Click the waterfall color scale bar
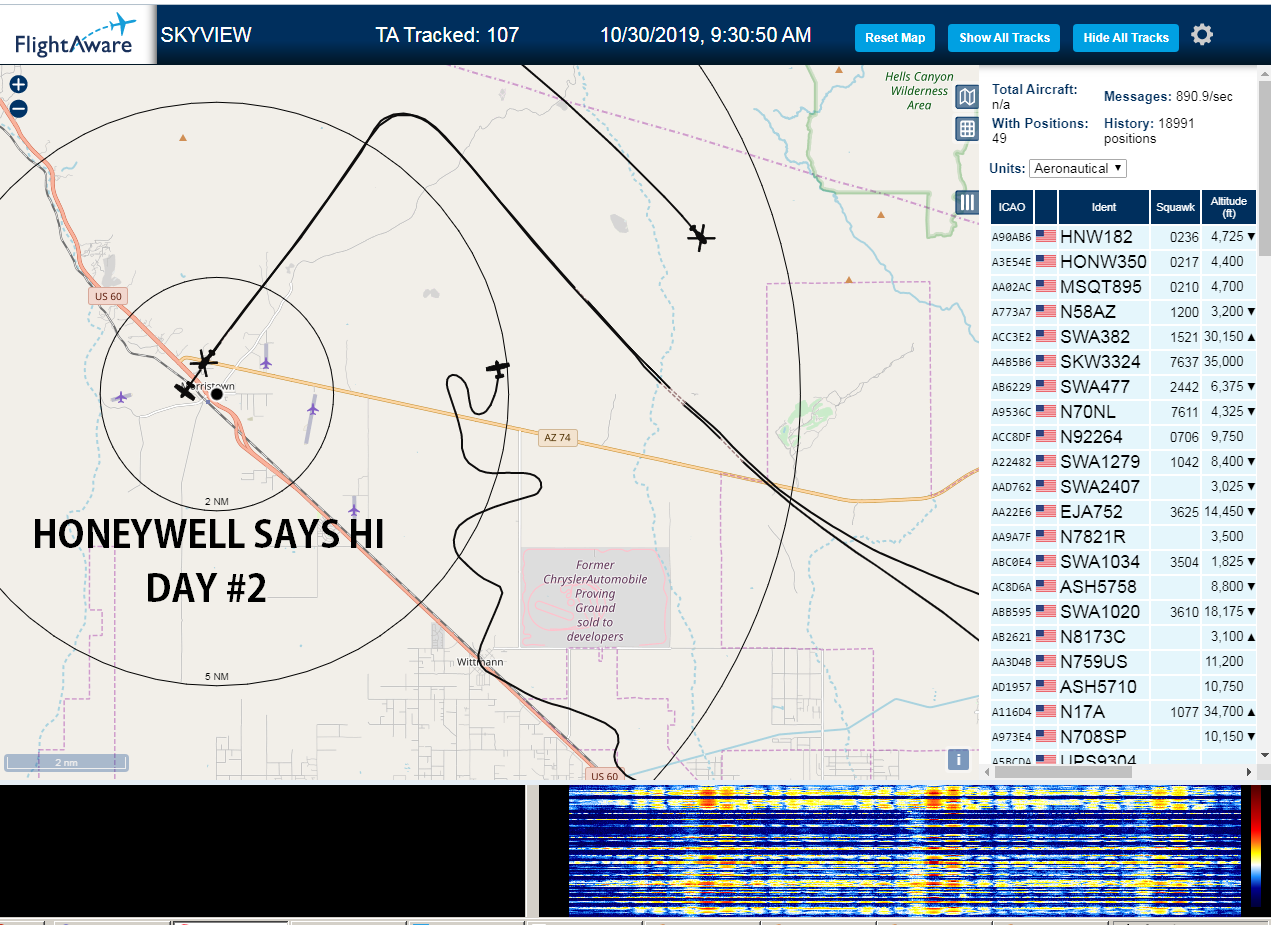Screen dimensions: 1271x925 (x=1256, y=847)
